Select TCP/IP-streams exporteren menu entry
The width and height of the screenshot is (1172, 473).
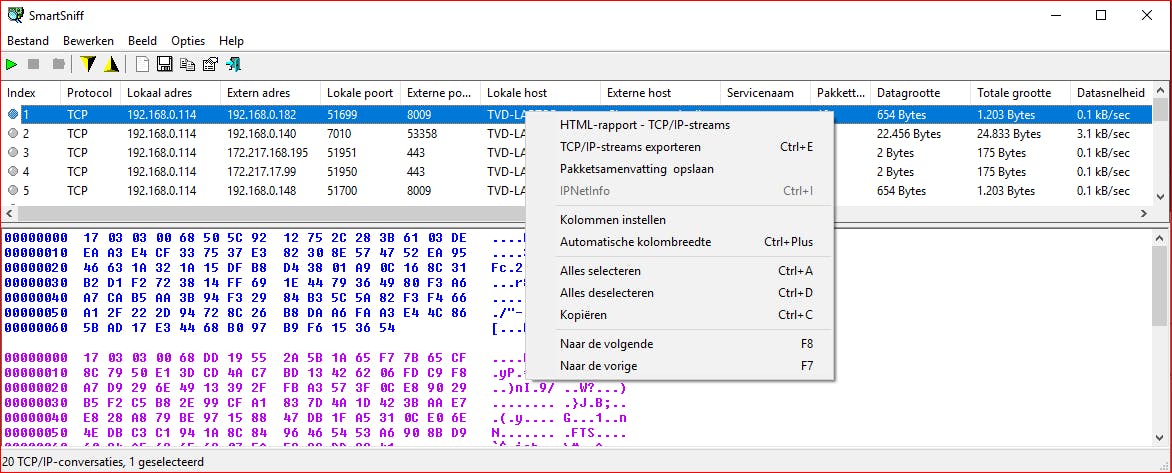(x=630, y=147)
